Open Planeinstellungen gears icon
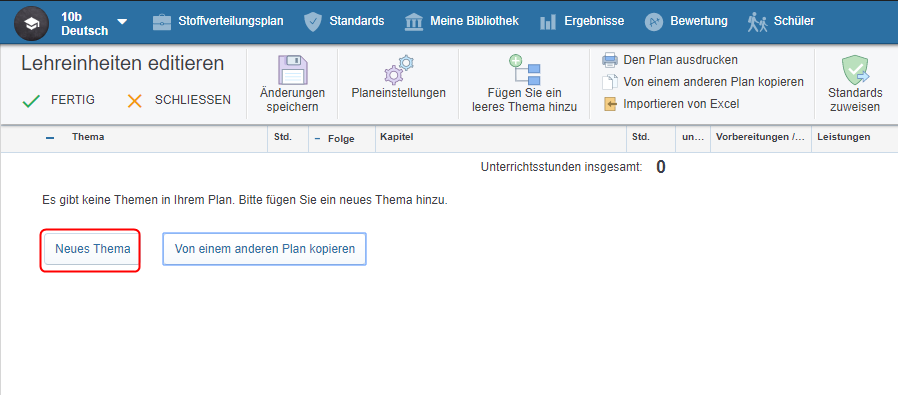This screenshot has height=395, width=898. [x=399, y=70]
